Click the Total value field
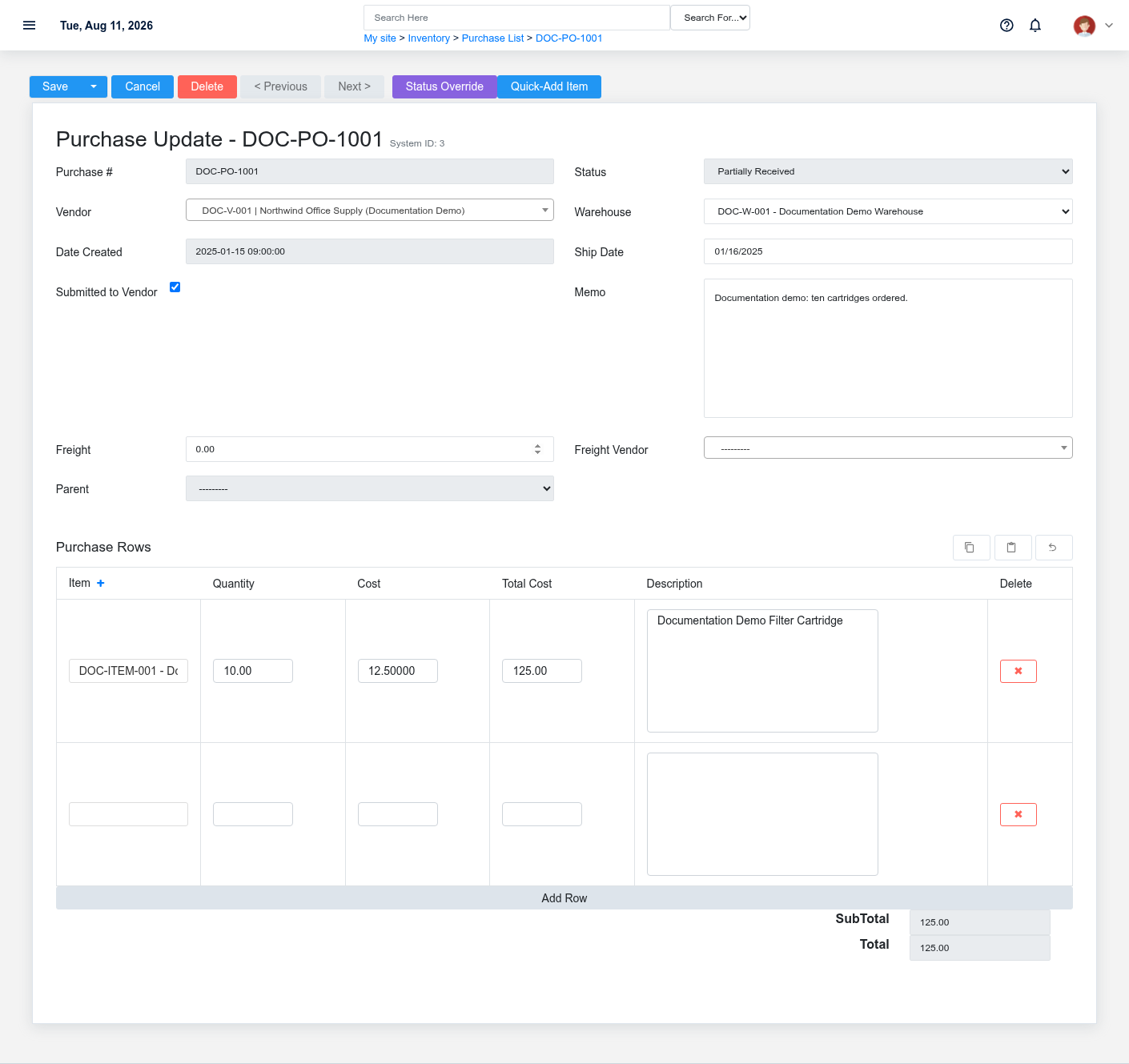 pyautogui.click(x=979, y=948)
